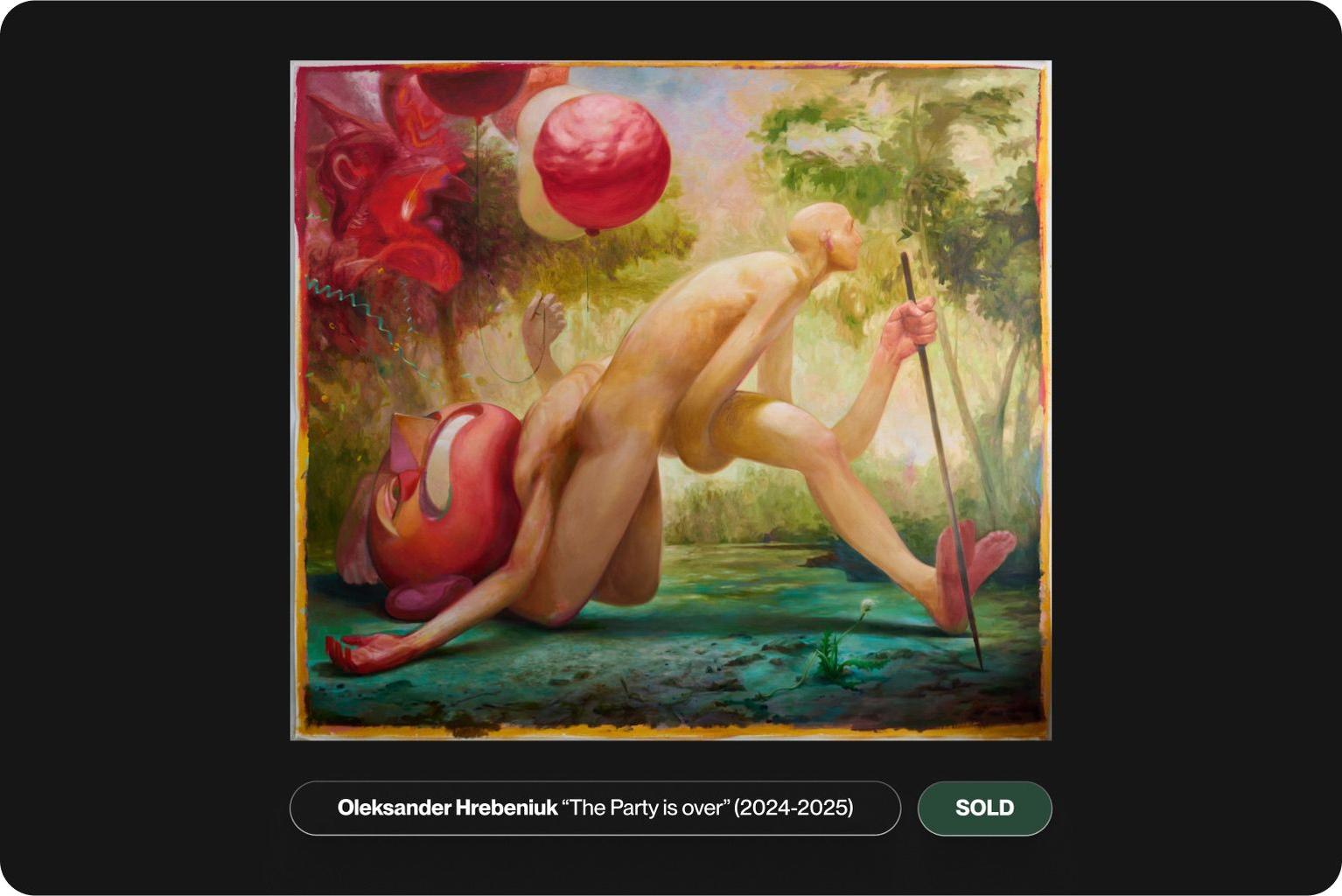Click the white dandelion flower
This screenshot has width=1342, height=896.
[867, 605]
